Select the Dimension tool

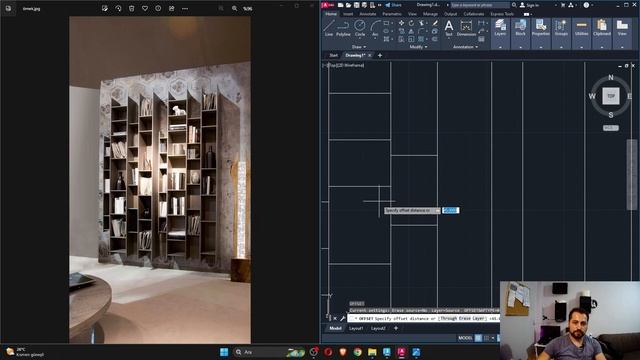[x=466, y=28]
